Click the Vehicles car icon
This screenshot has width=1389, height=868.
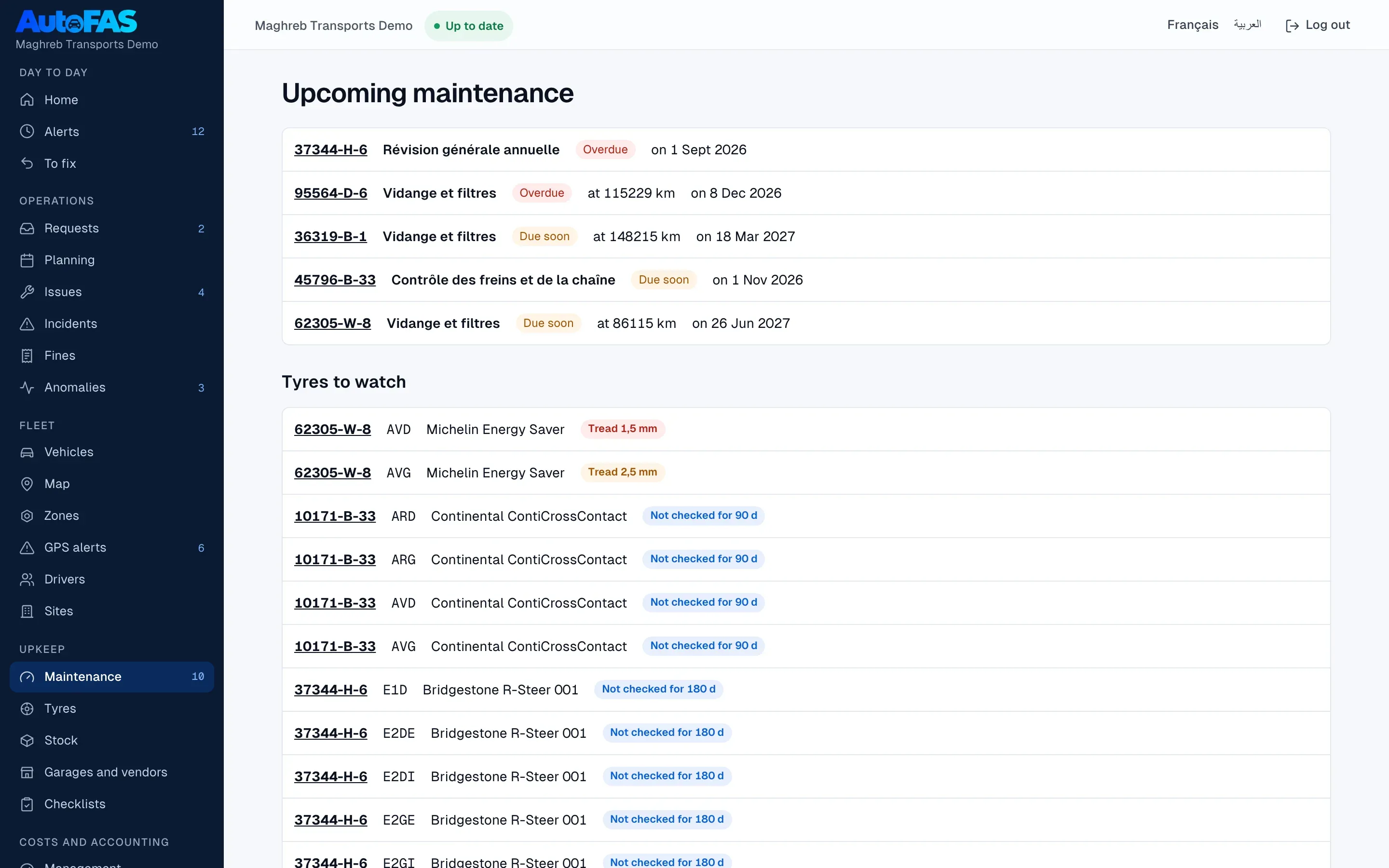coord(27,452)
